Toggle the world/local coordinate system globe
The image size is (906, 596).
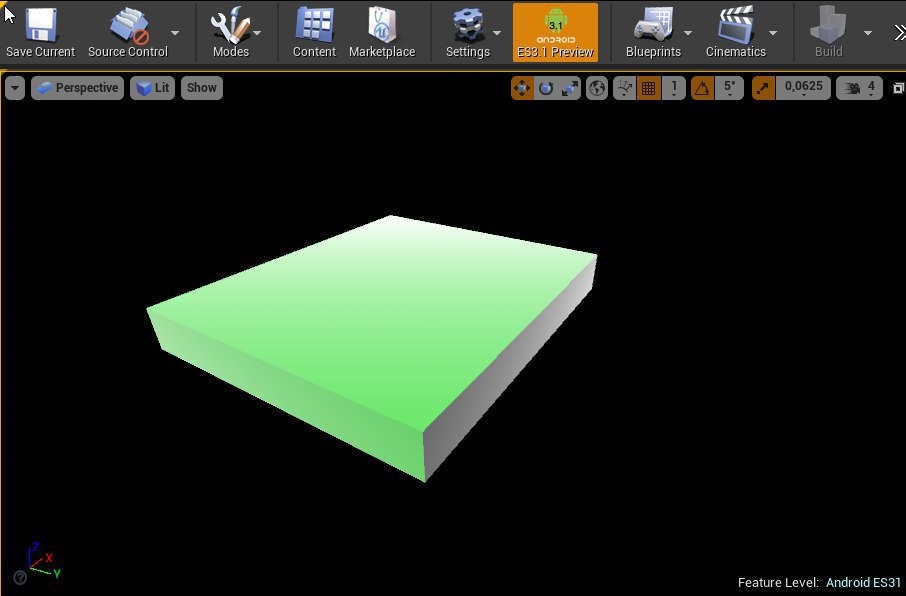click(597, 88)
